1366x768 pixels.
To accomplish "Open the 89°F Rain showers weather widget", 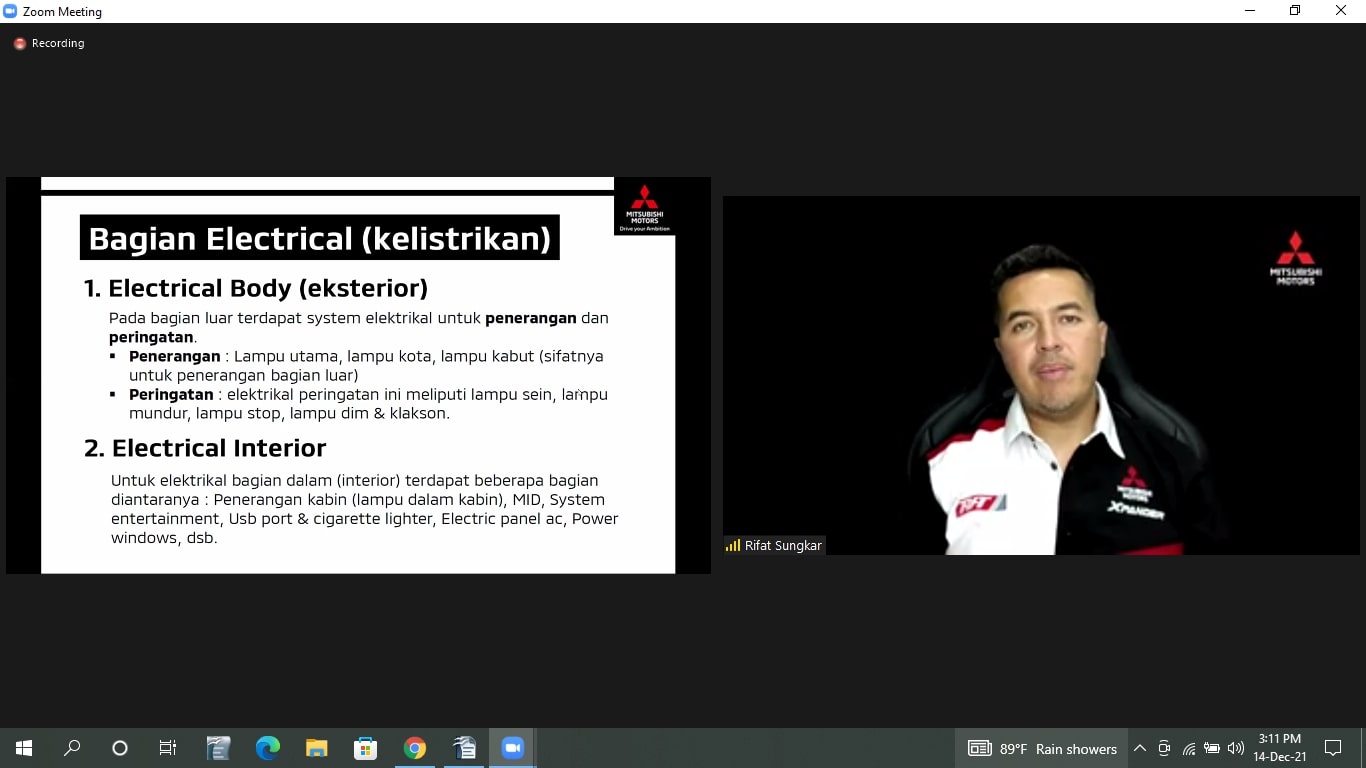I will pyautogui.click(x=1042, y=748).
